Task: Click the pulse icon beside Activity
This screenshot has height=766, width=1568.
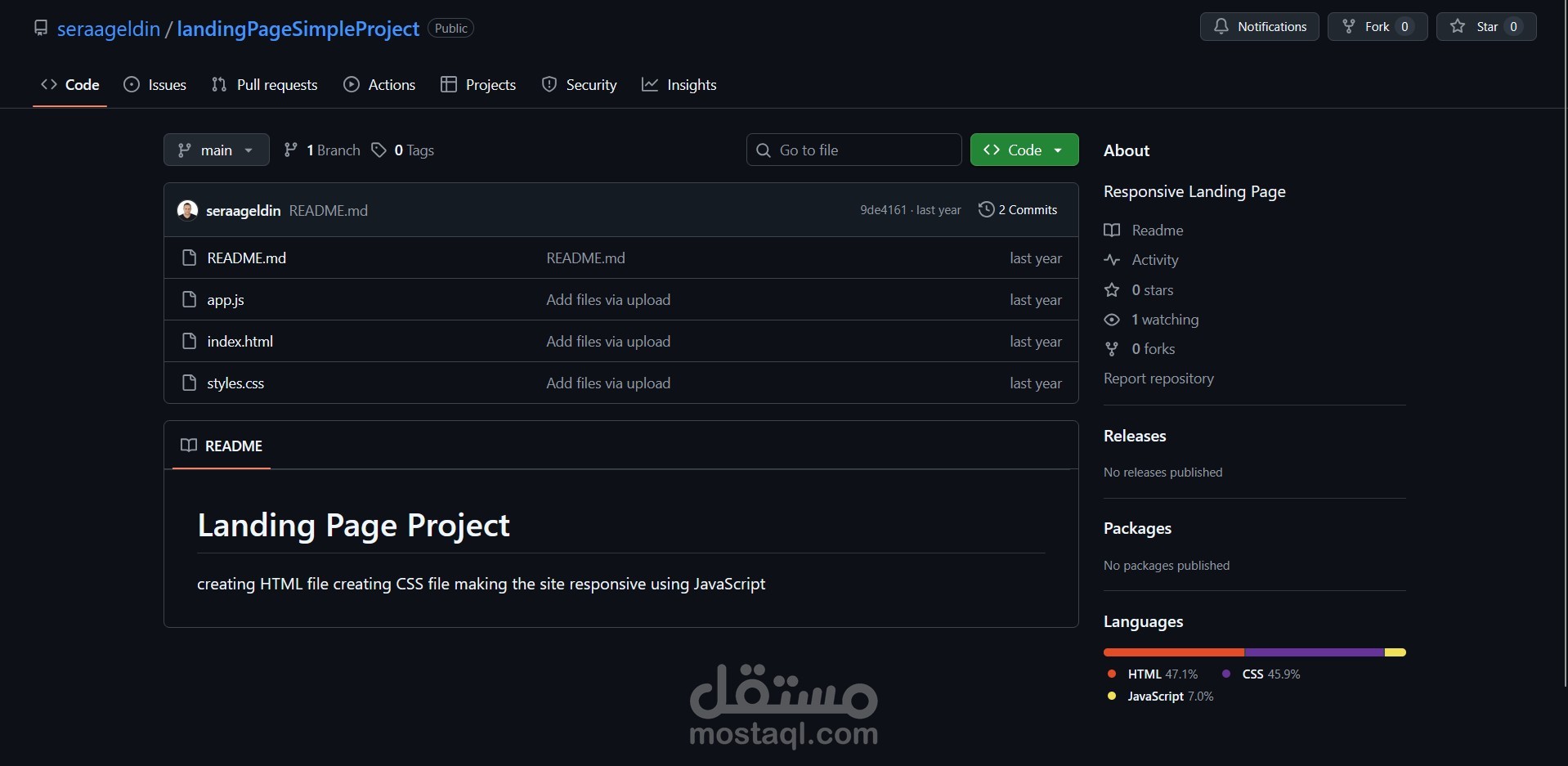Action: (x=1112, y=260)
